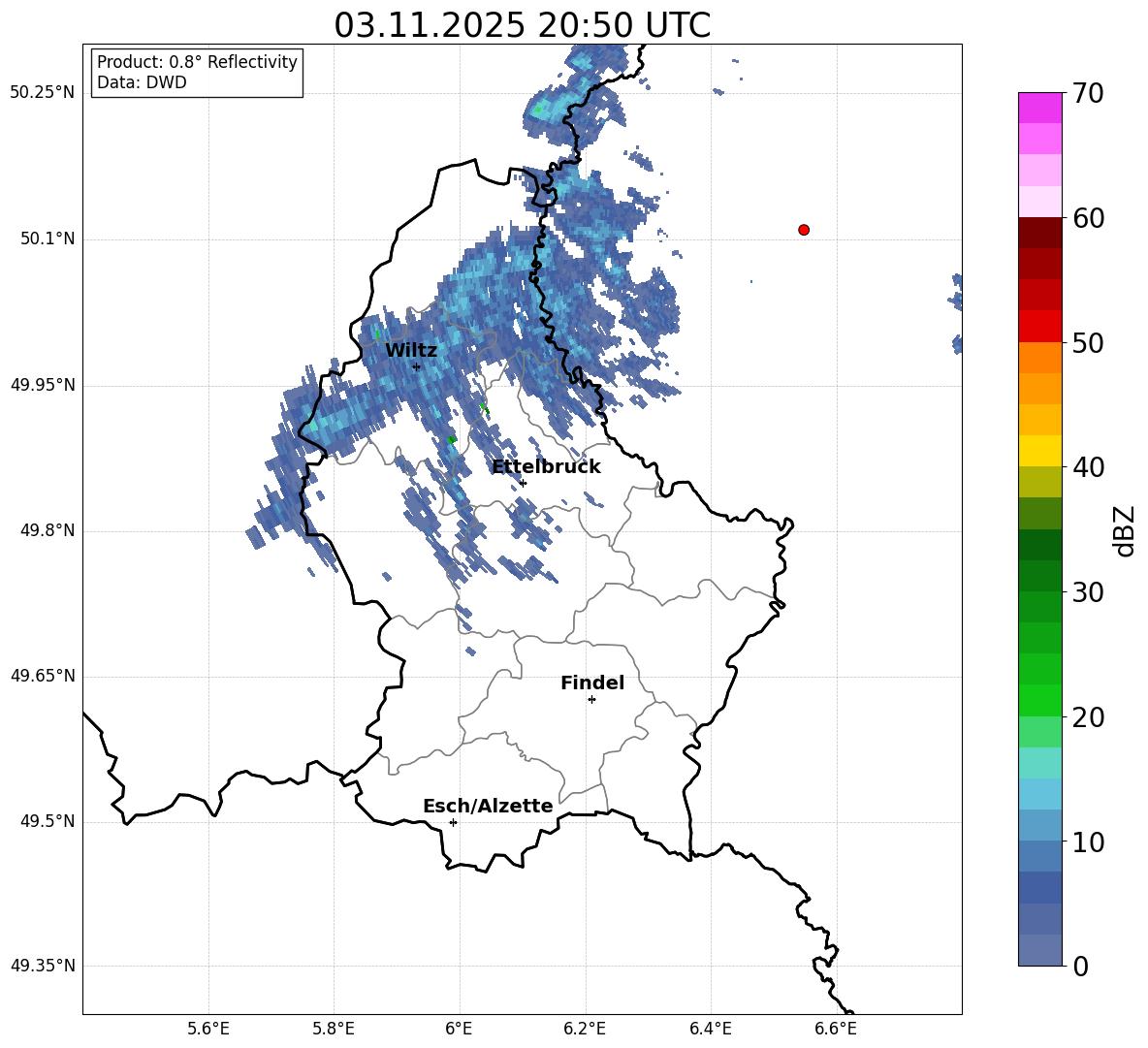Screen dimensions: 1148x1048
Task: Click the 50.25°N latitude label
Action: click(x=43, y=93)
